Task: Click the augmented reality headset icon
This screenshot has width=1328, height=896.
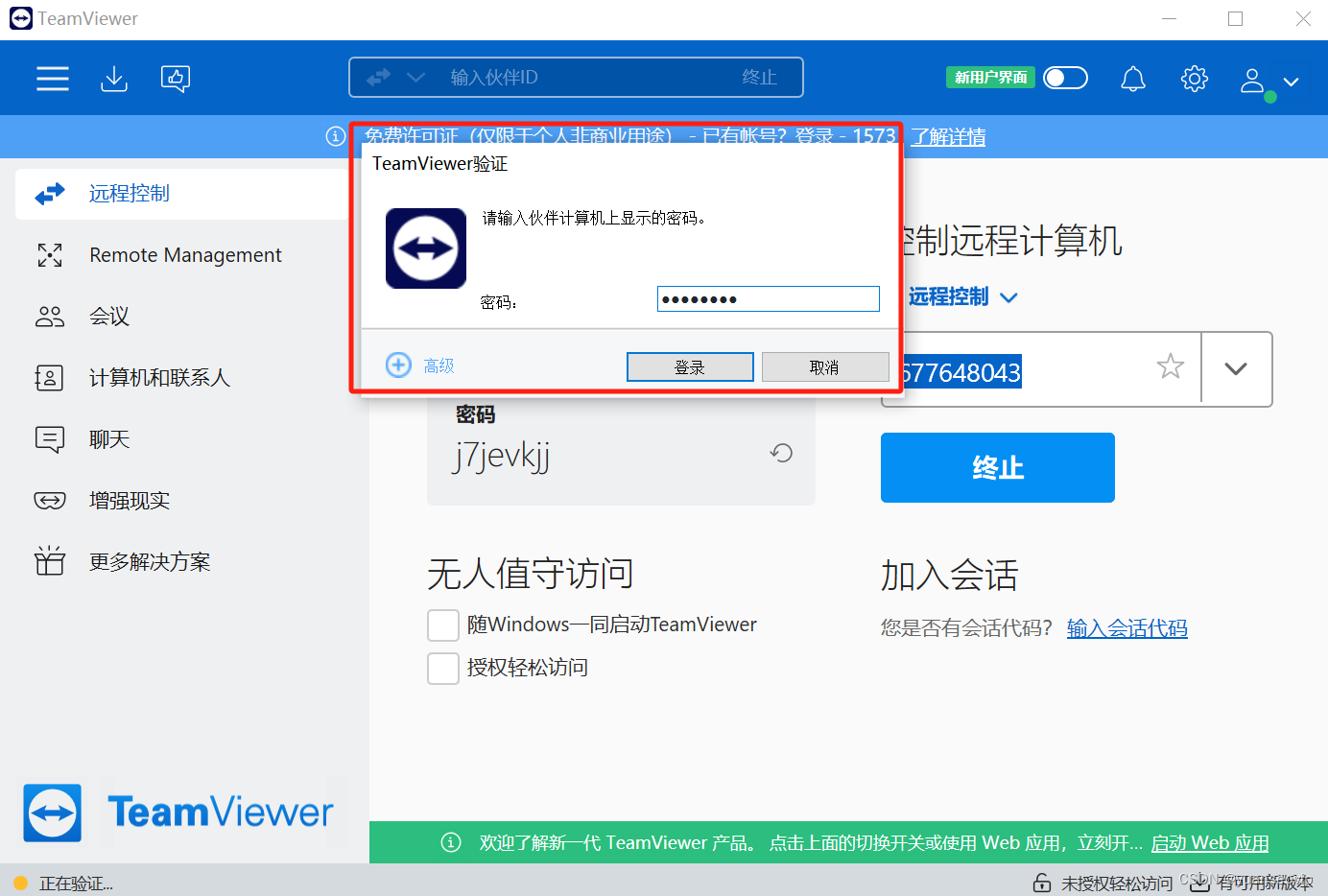Action: (x=50, y=501)
